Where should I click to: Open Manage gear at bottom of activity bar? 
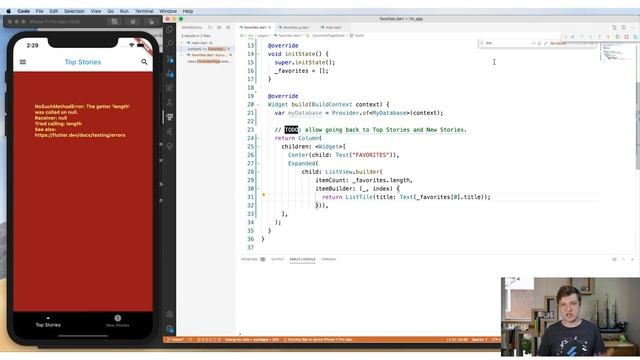(169, 329)
